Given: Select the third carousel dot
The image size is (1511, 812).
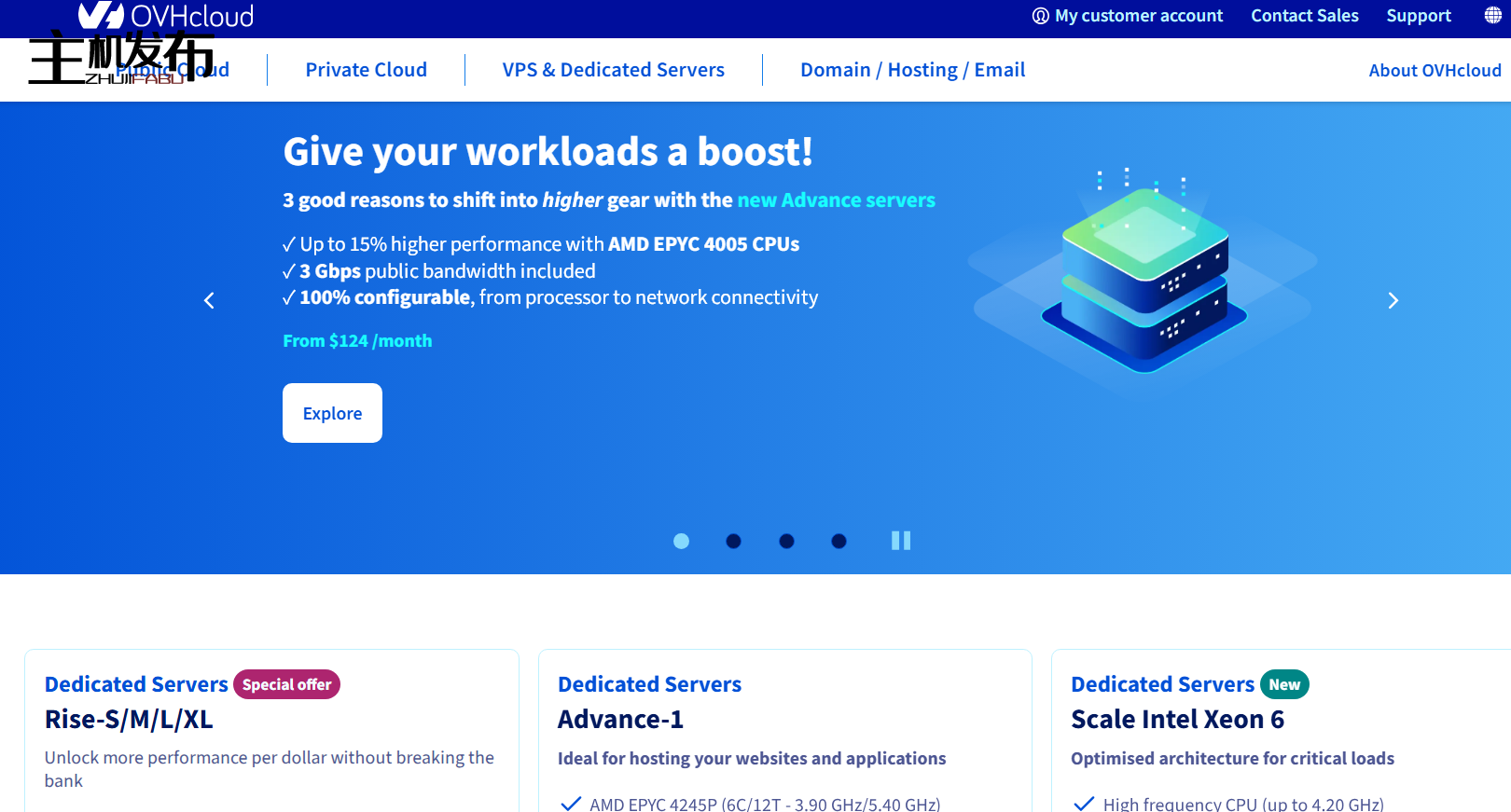Looking at the screenshot, I should pos(786,541).
